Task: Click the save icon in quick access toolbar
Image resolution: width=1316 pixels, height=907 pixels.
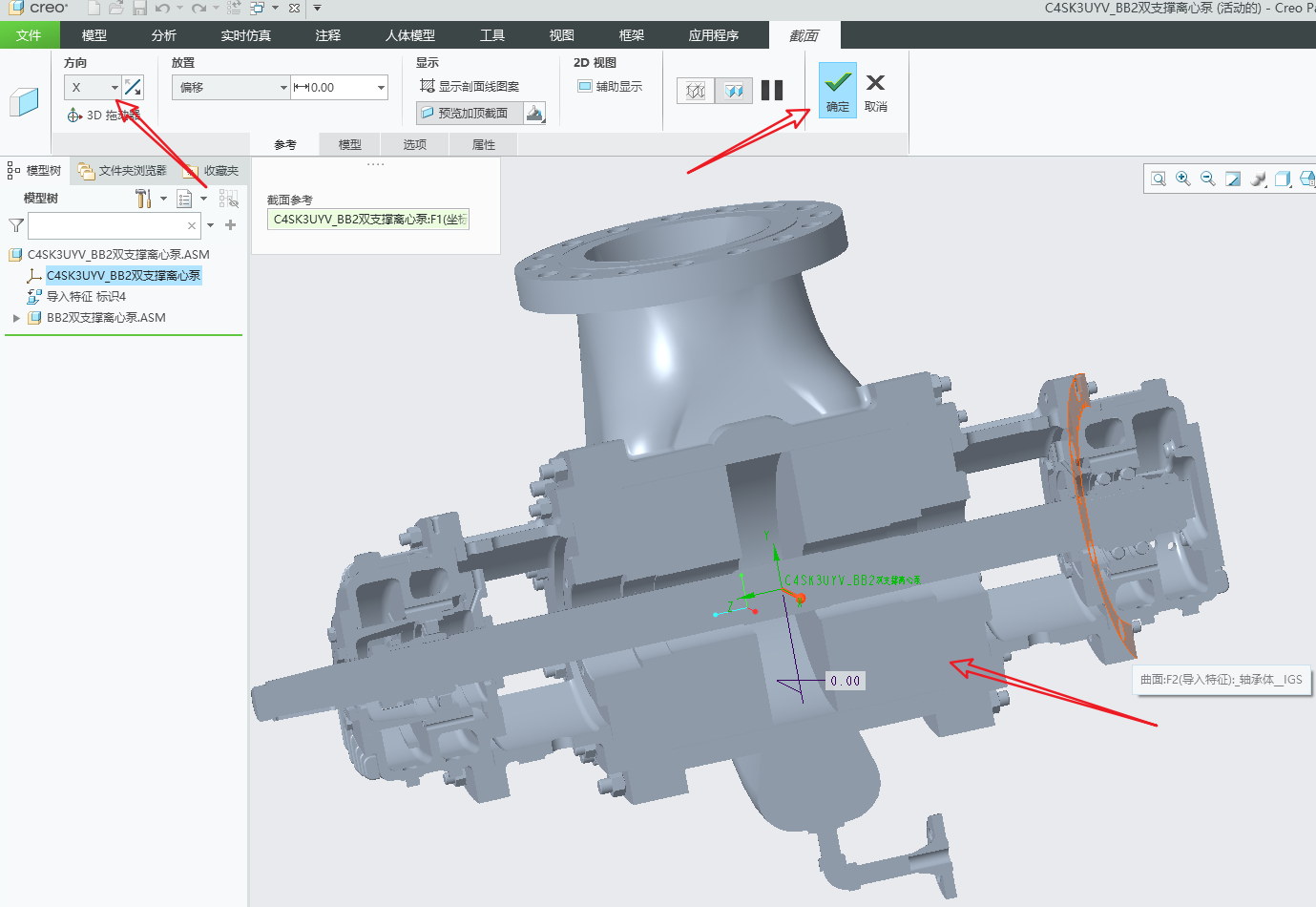Action: pos(139,9)
